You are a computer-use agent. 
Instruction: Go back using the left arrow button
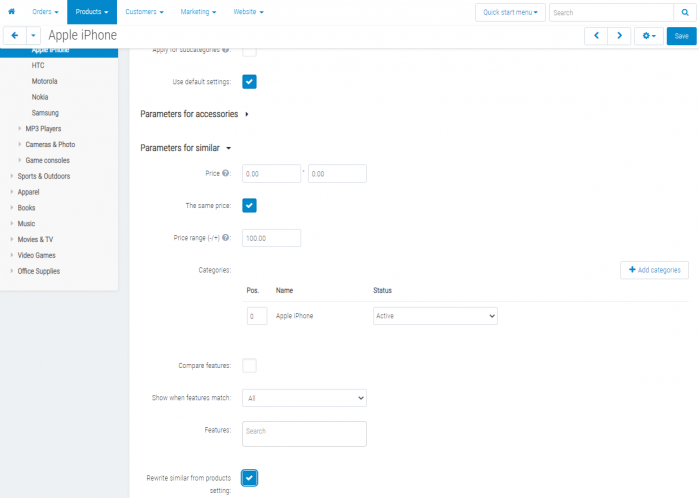pyautogui.click(x=15, y=36)
